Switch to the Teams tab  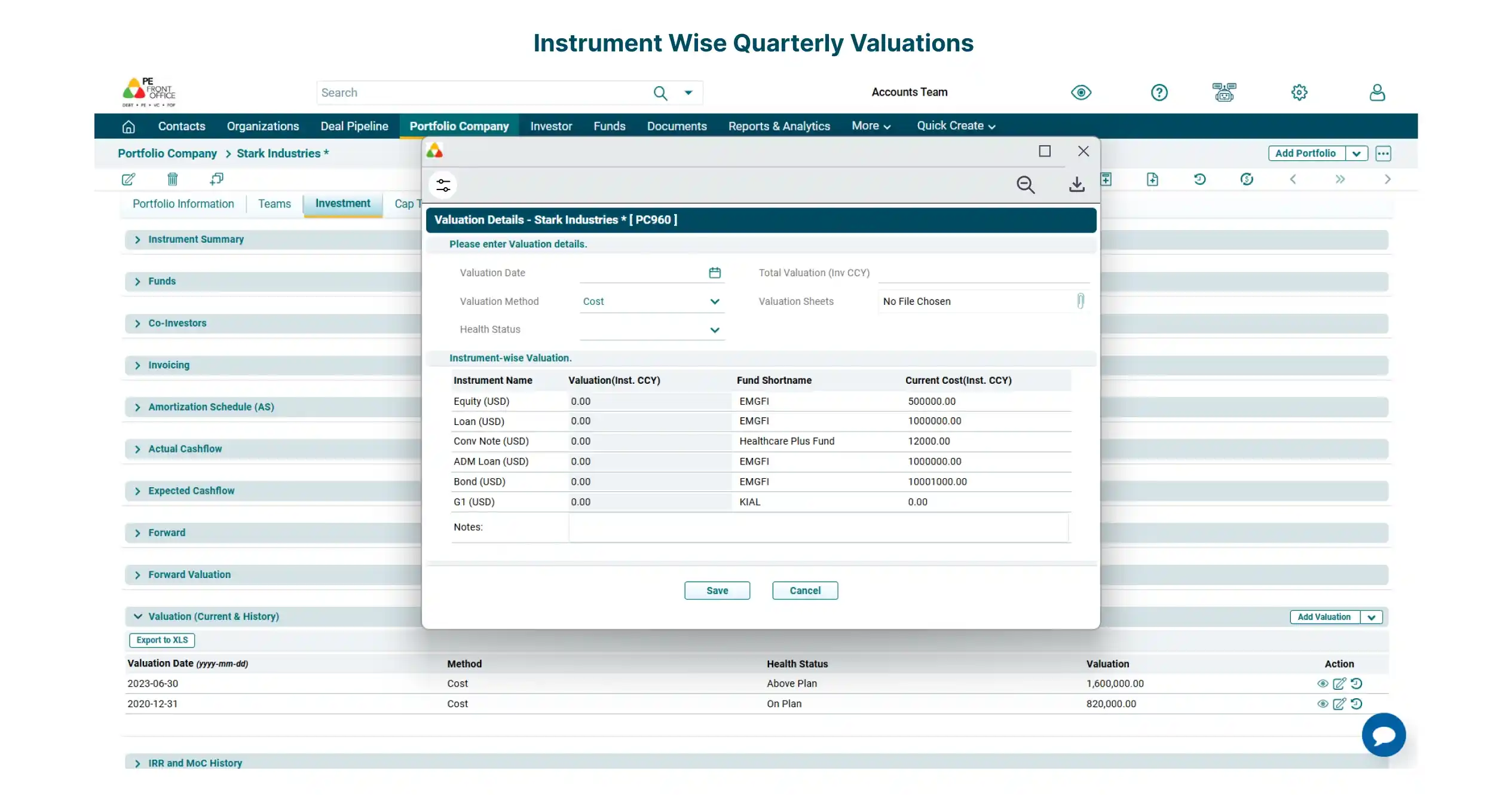point(274,204)
